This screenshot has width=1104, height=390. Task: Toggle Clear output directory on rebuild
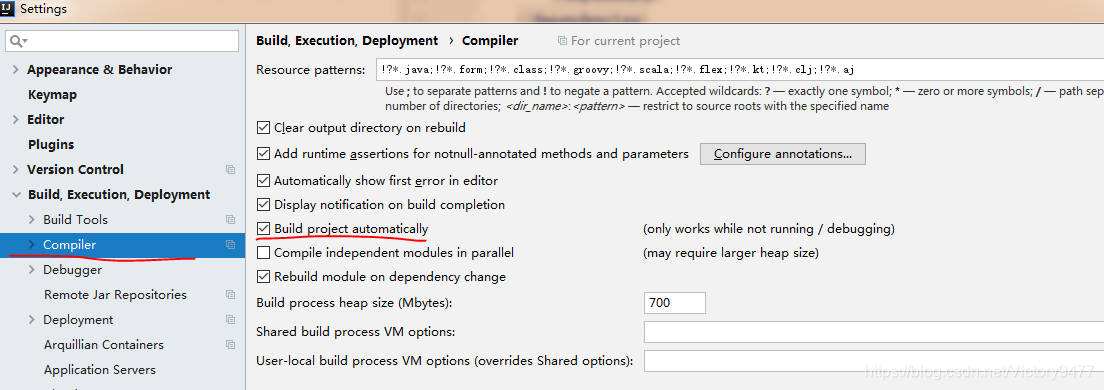(263, 128)
